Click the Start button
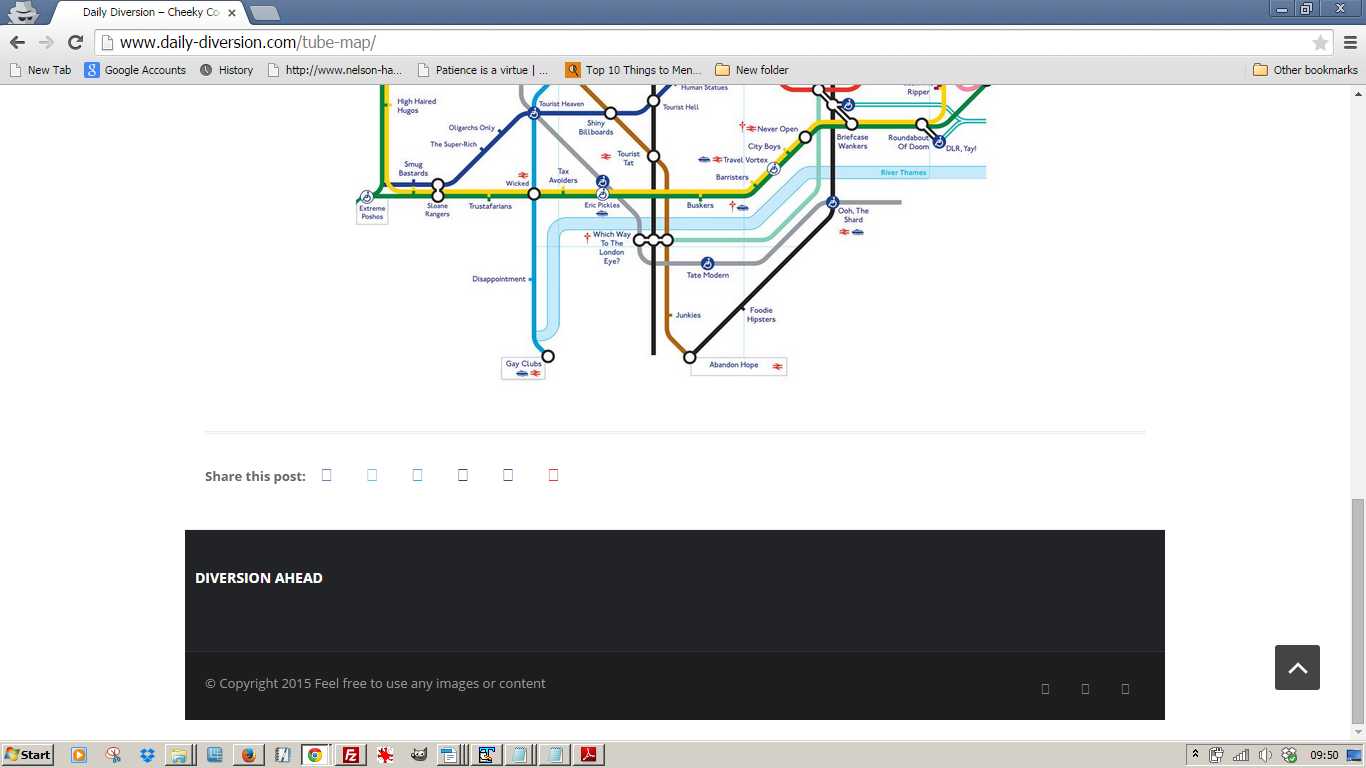This screenshot has width=1366, height=768. 28,755
